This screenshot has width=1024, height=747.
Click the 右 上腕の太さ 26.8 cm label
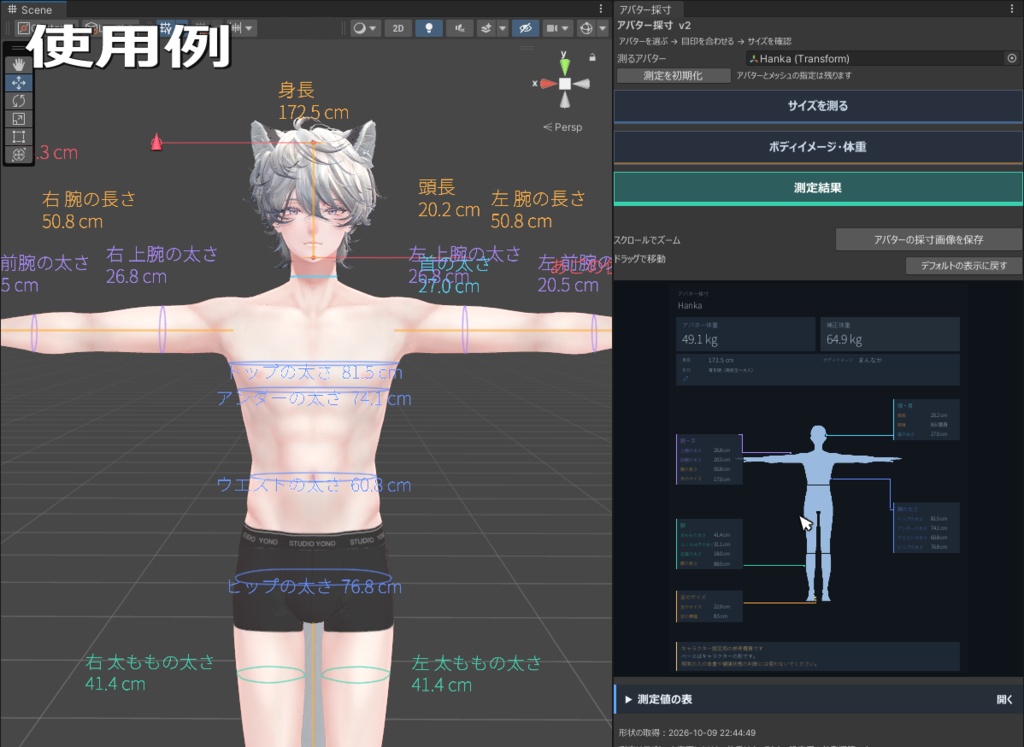click(x=162, y=265)
